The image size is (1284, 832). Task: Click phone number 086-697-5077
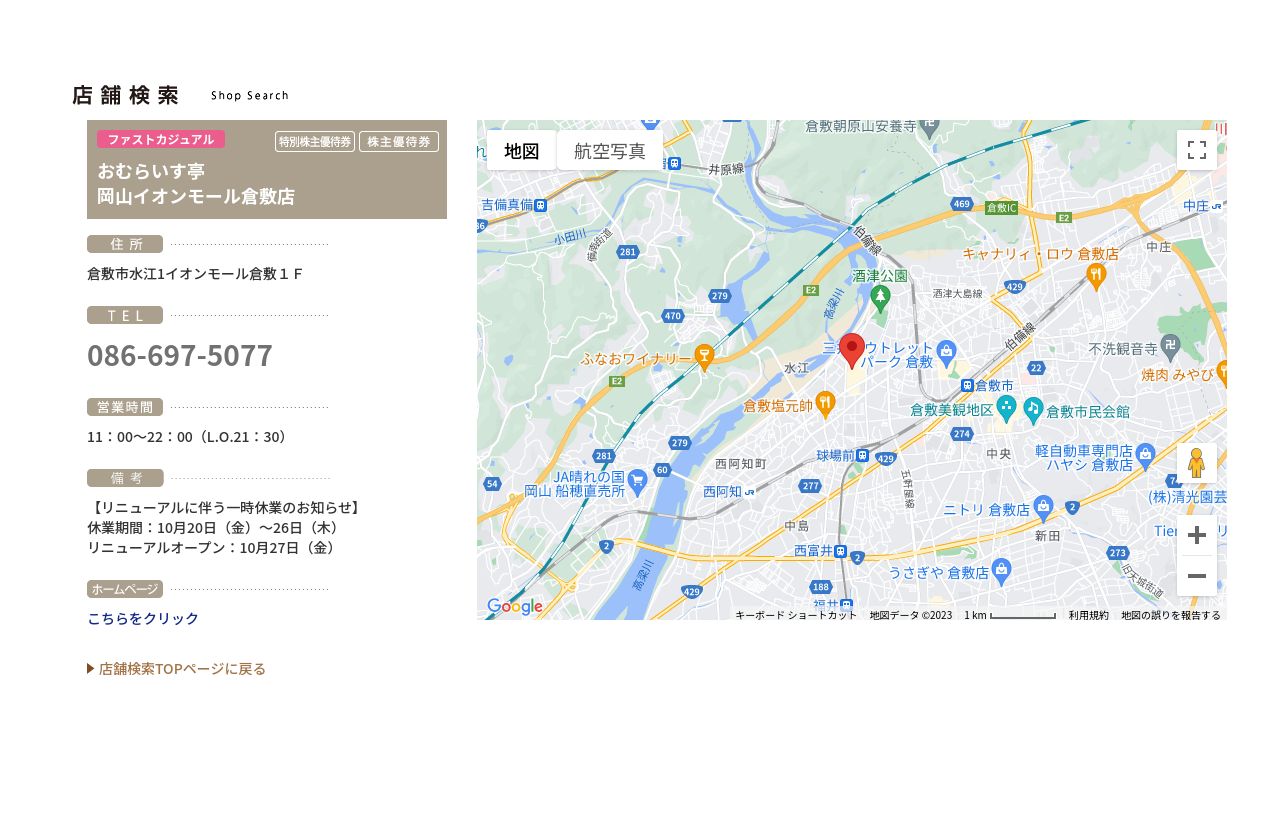180,356
